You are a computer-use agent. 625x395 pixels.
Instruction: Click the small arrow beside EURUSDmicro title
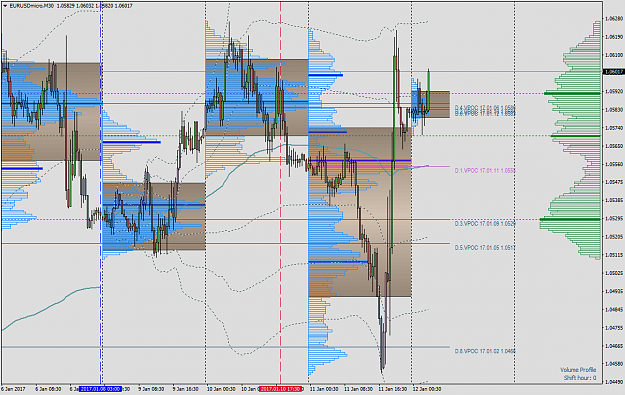(5, 6)
